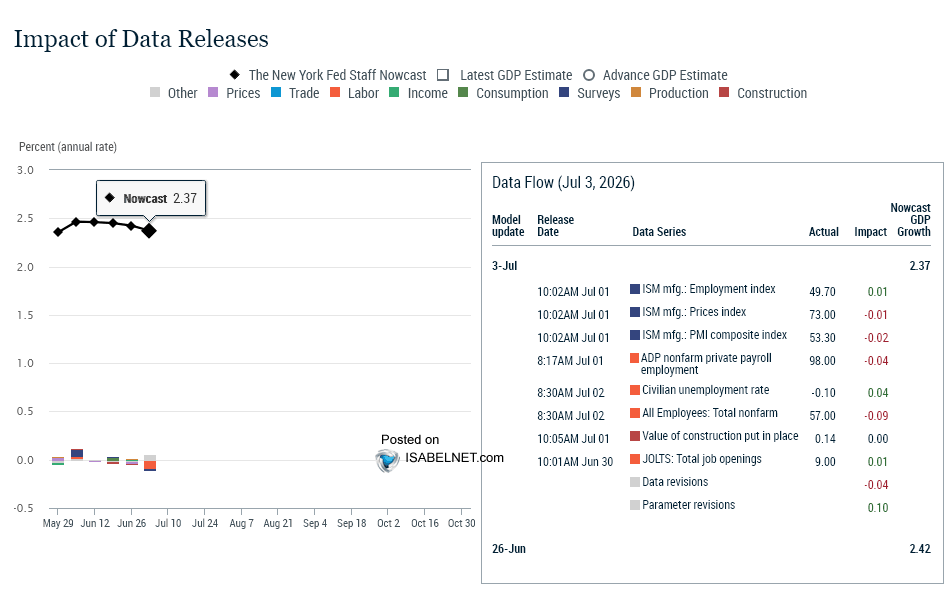Screen dimensions: 950x610
Task: Select ADP nonfarm private payroll employment row
Action: pos(712,364)
